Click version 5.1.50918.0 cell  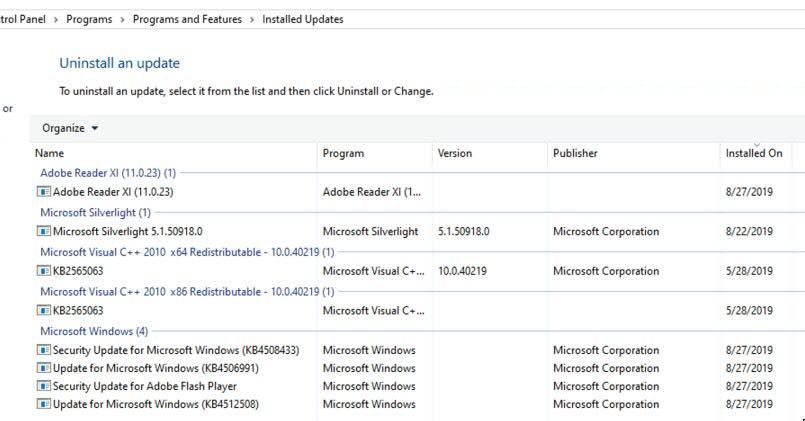click(x=464, y=232)
